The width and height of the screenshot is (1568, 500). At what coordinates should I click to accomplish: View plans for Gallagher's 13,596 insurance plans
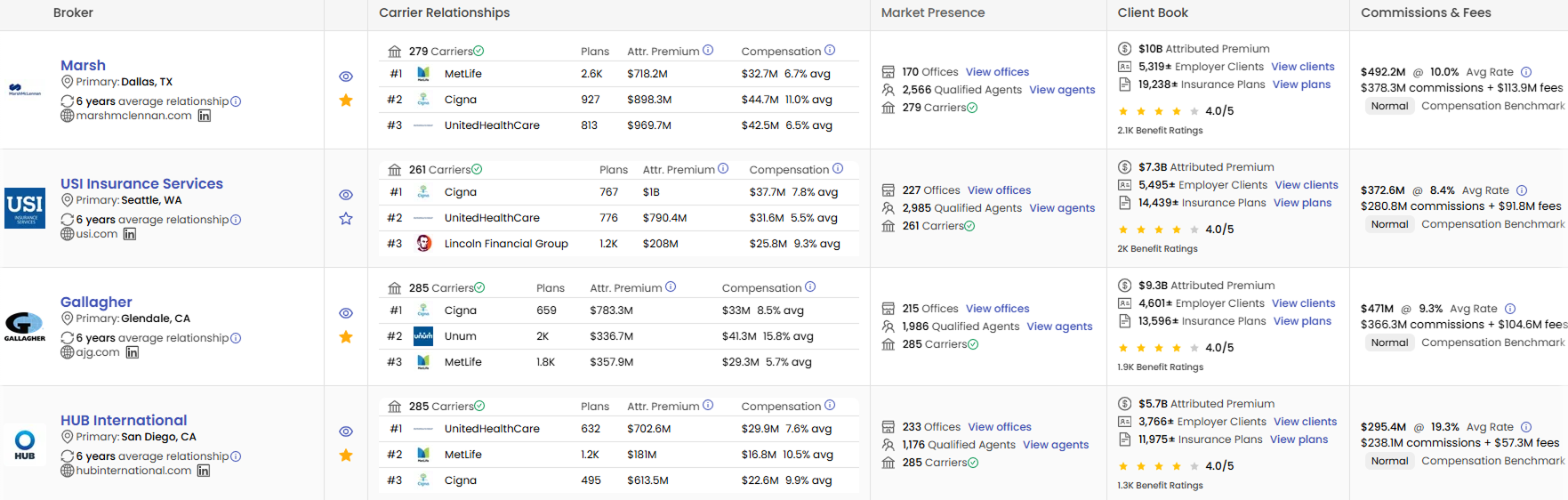tap(1302, 321)
